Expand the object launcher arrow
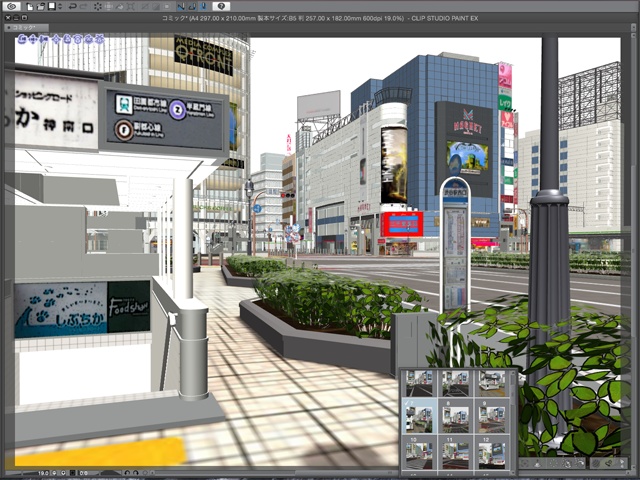Screen dimensions: 640x480 (x=622, y=463)
